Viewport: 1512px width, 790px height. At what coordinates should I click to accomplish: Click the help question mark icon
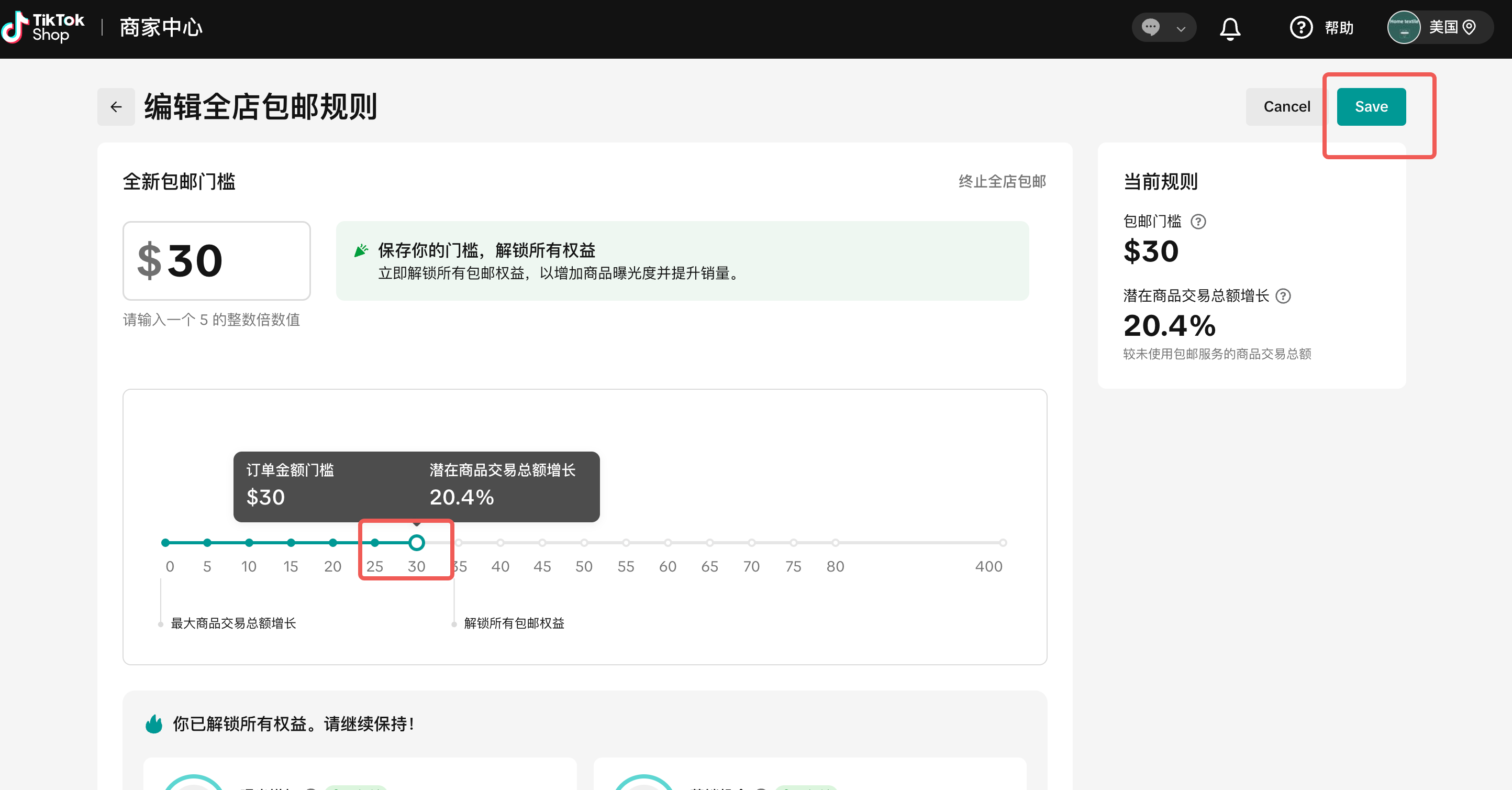pos(1300,28)
